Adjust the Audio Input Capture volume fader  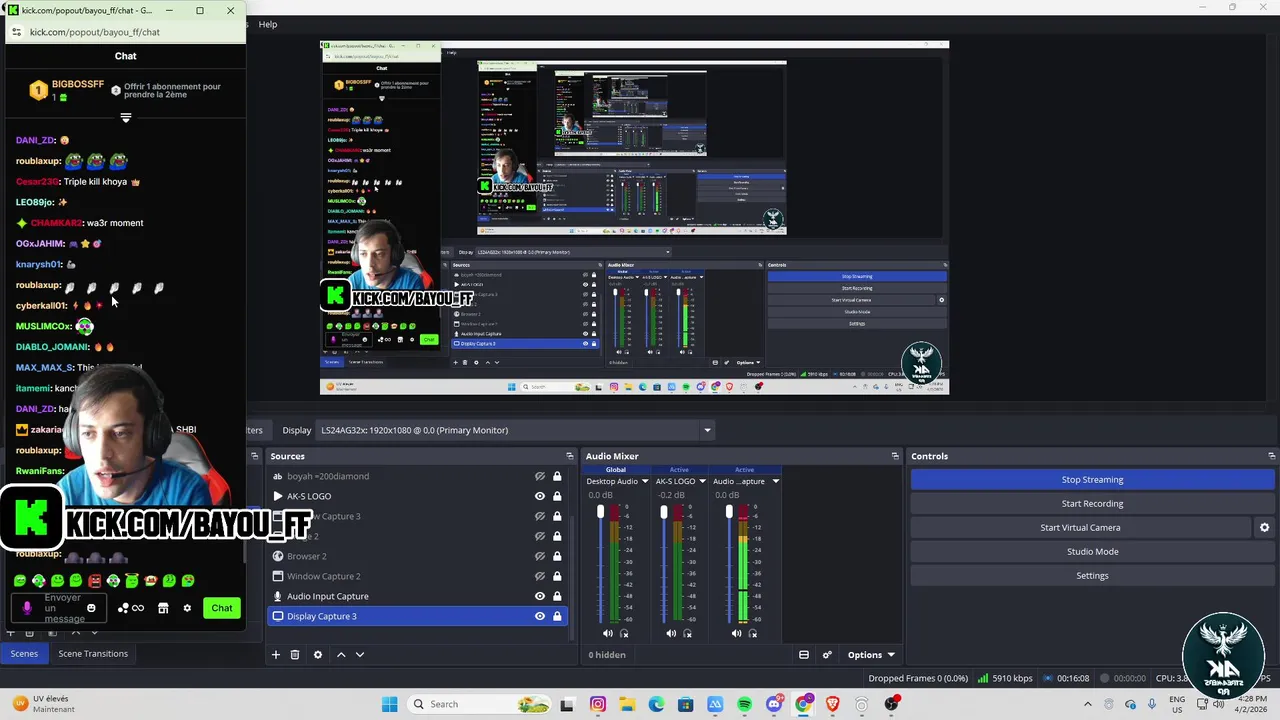(x=729, y=512)
